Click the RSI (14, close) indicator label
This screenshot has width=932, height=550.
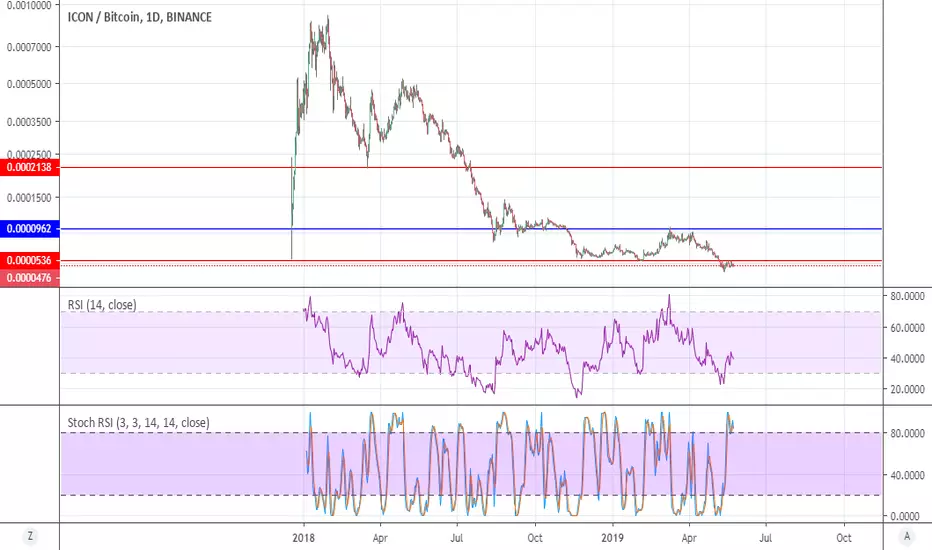point(102,305)
